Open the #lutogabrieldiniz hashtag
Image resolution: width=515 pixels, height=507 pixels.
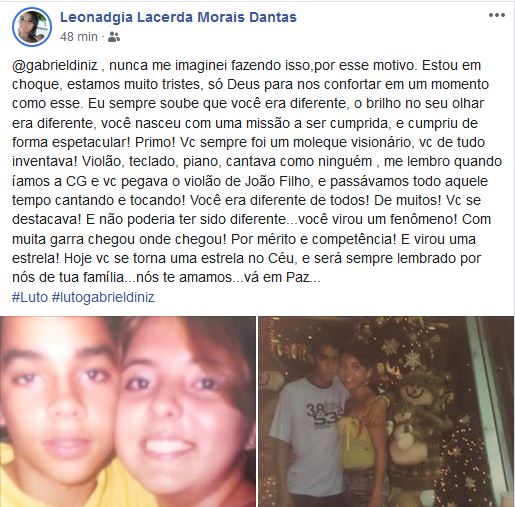[x=103, y=297]
